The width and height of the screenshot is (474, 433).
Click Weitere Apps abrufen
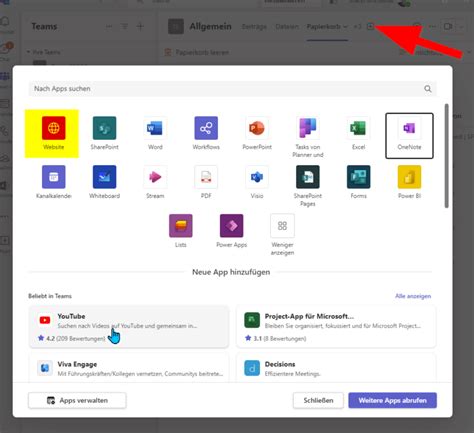(392, 400)
